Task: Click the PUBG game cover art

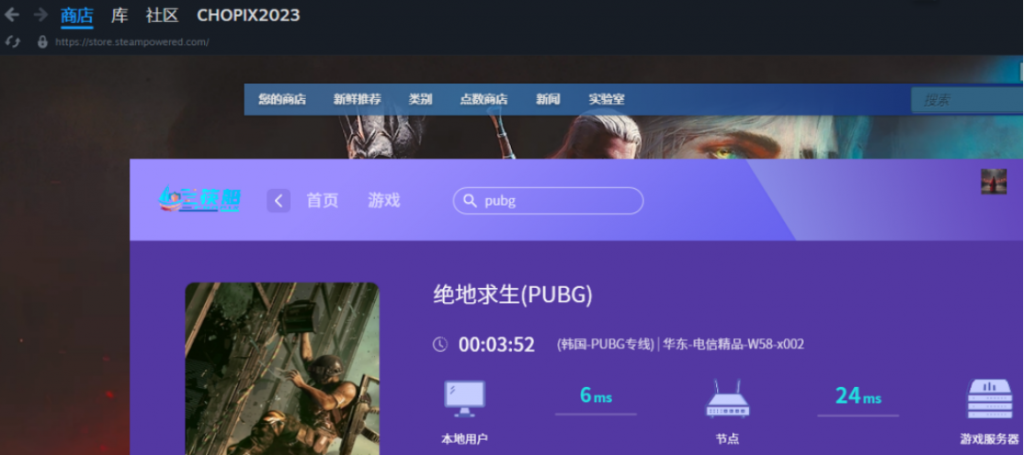Action: coord(282,368)
